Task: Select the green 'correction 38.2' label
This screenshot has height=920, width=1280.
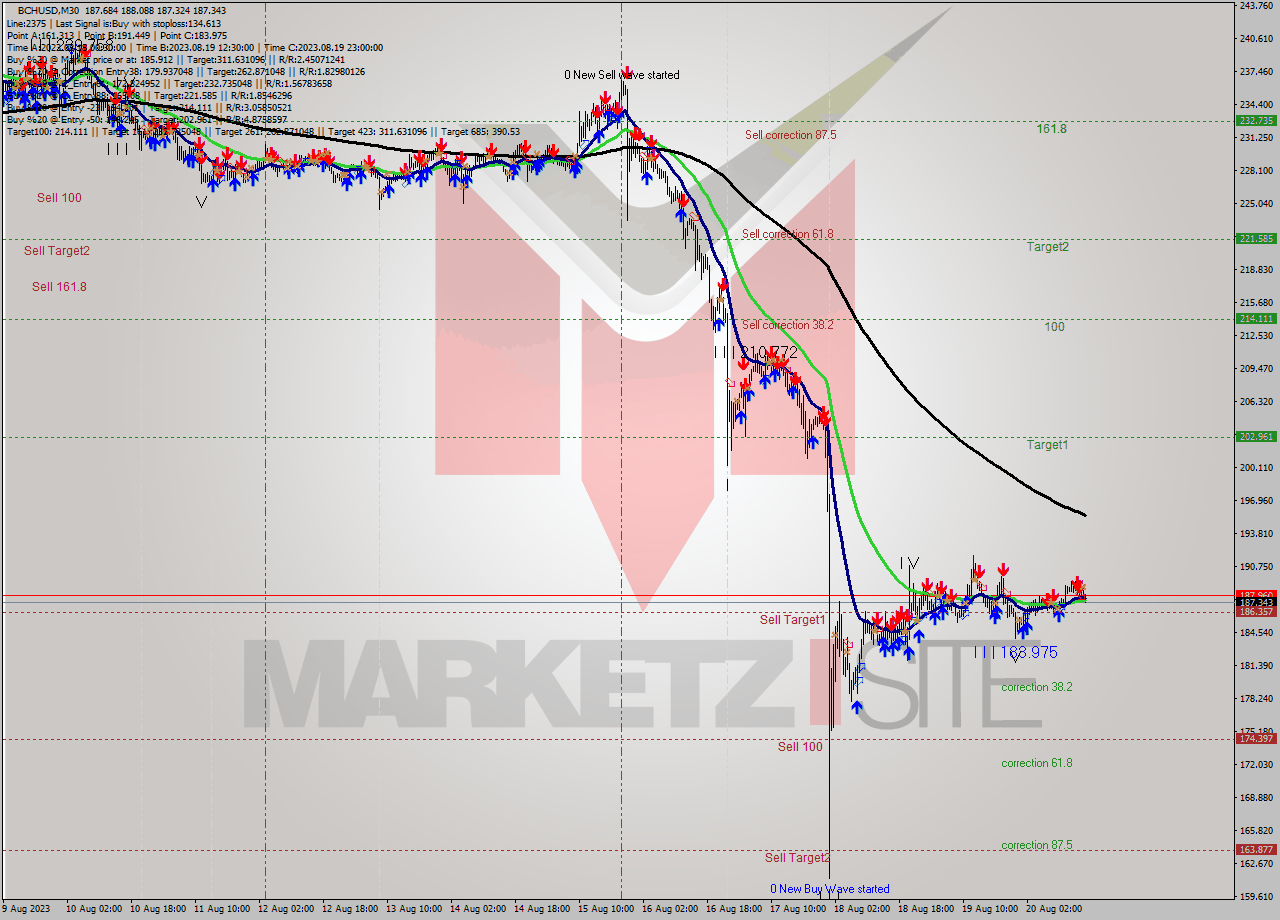Action: click(1037, 687)
